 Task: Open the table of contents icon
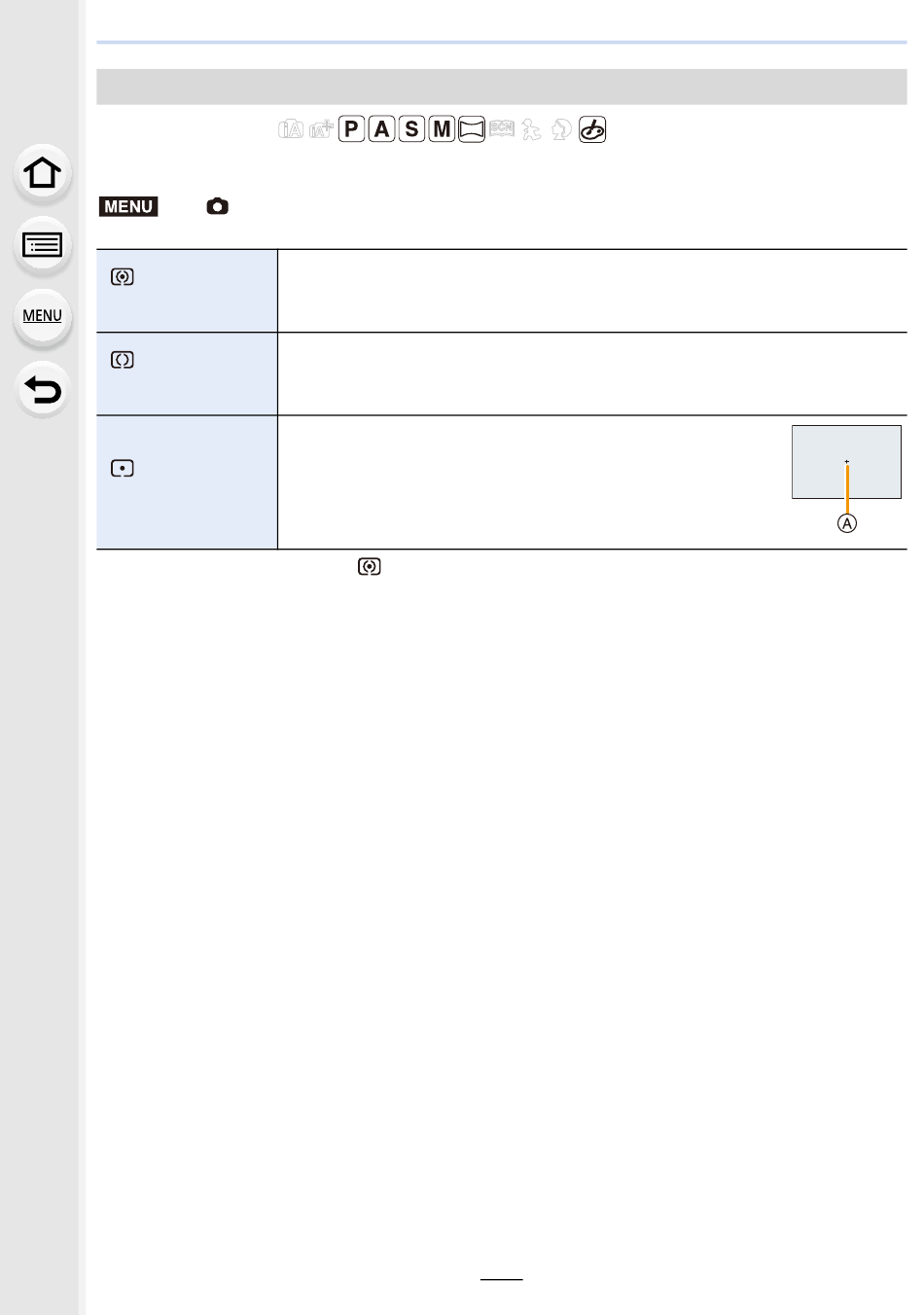tap(42, 245)
